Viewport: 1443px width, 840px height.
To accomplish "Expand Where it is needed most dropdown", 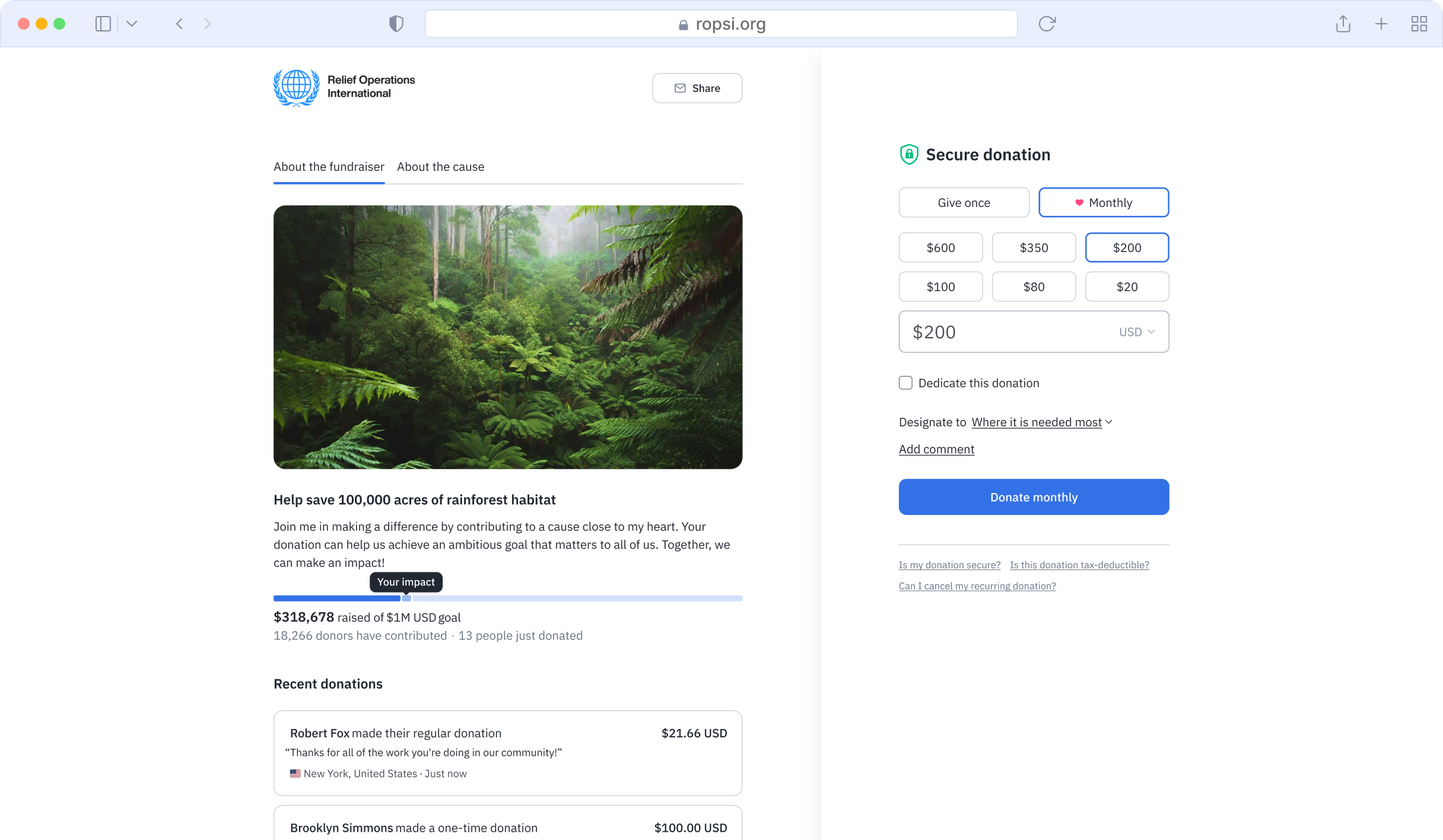I will (1042, 422).
